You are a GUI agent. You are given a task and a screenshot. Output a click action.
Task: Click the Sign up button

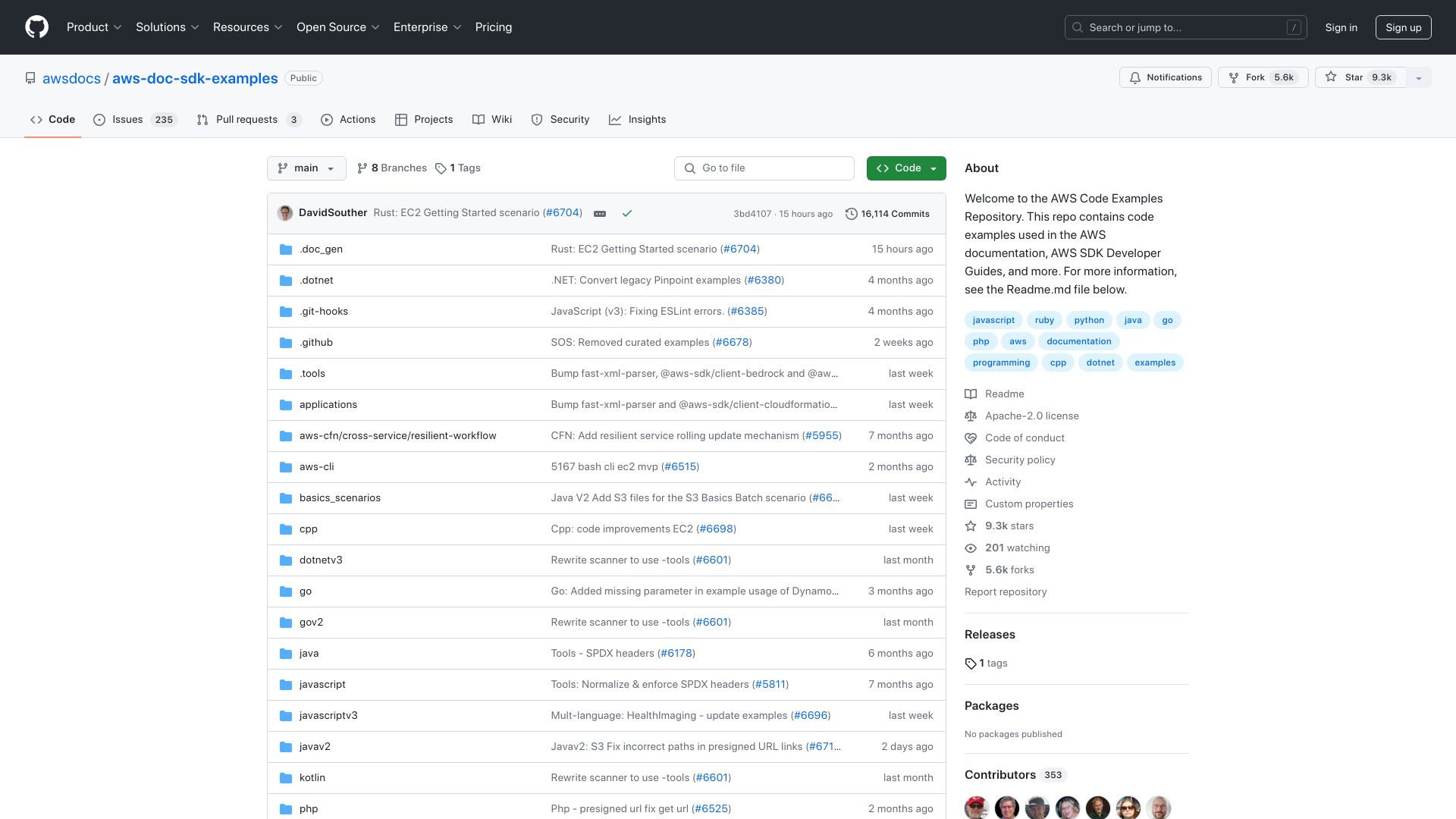coord(1404,27)
